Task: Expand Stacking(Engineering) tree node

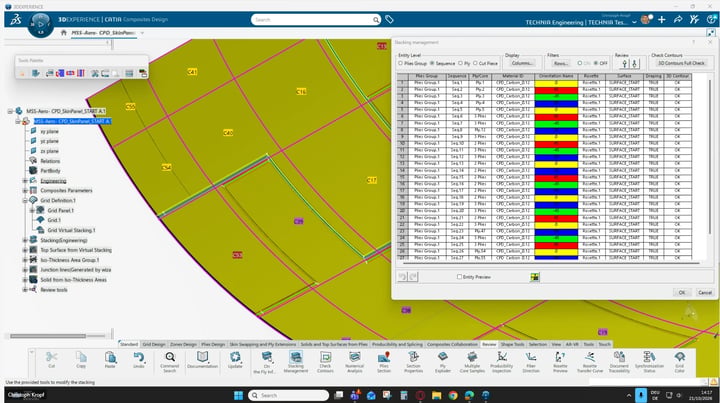Action: click(x=25, y=240)
